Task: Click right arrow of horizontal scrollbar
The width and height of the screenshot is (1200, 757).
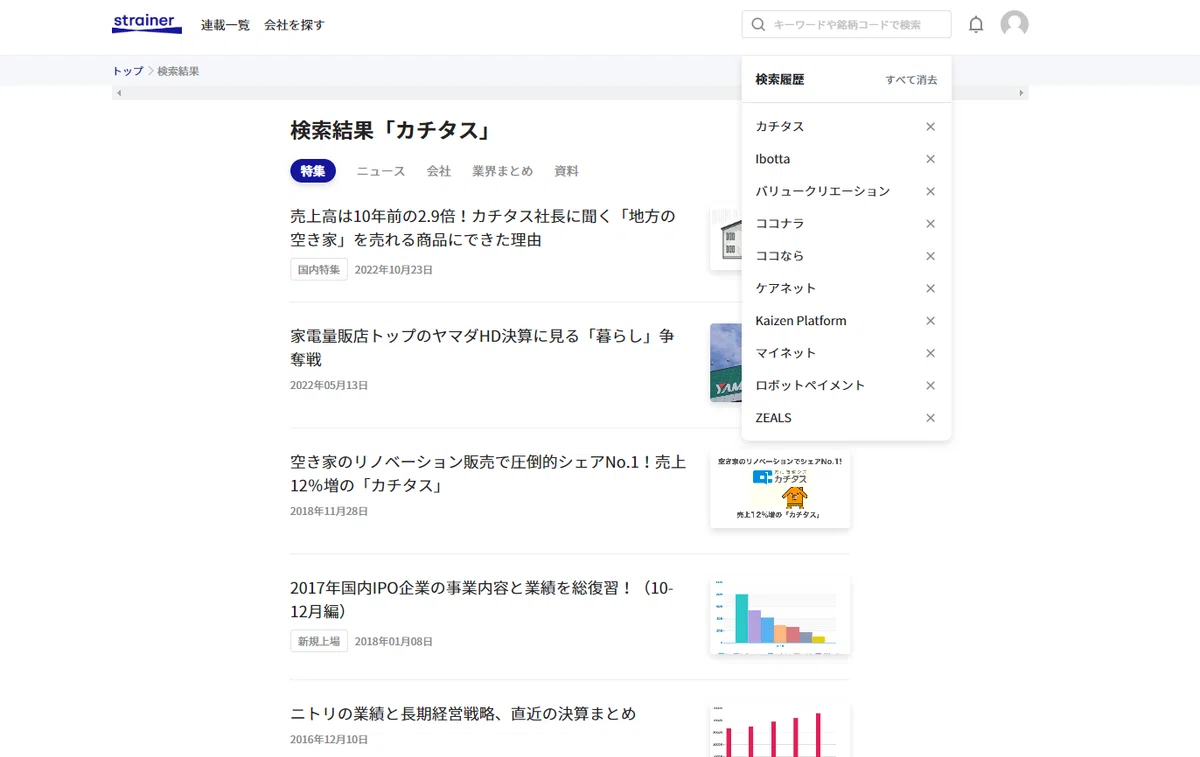Action: pyautogui.click(x=1021, y=93)
